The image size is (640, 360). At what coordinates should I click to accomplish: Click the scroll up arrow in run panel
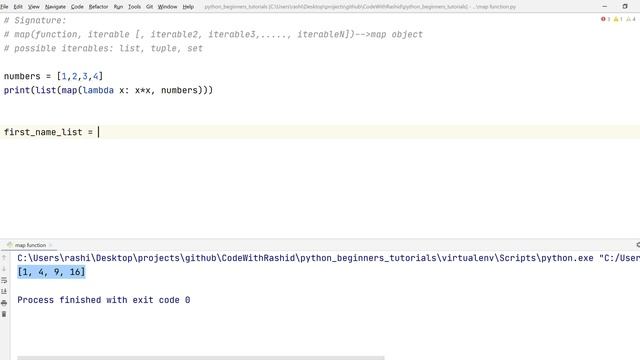(4, 258)
